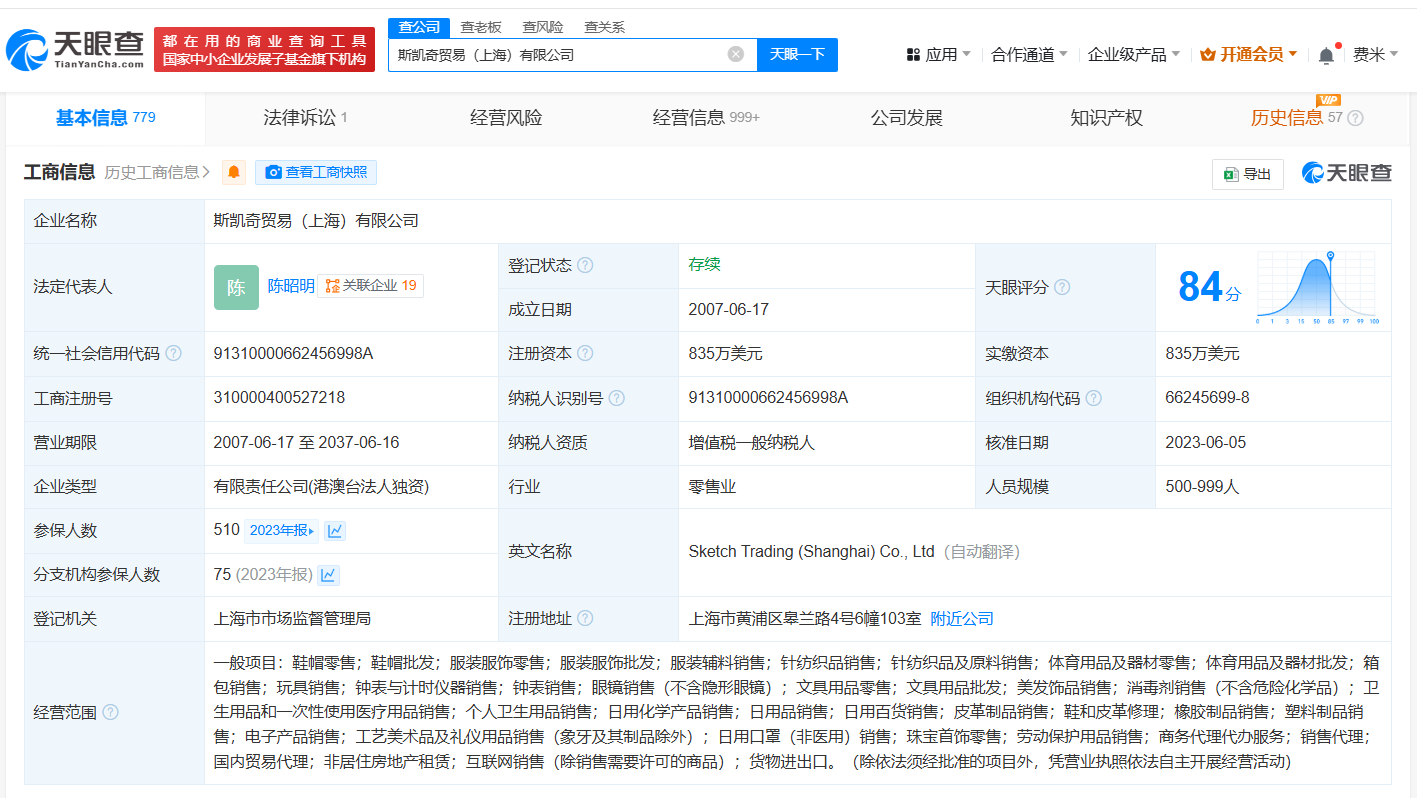Select the 基本信息 tab

(106, 118)
